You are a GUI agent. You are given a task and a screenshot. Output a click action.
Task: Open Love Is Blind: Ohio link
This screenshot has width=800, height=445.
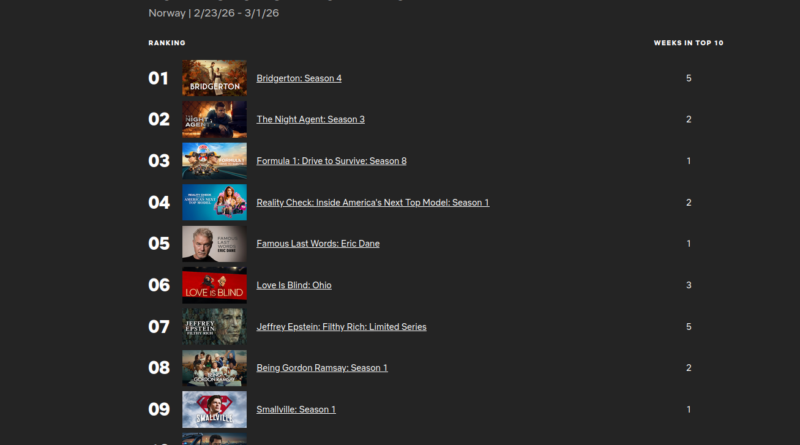[x=294, y=285]
